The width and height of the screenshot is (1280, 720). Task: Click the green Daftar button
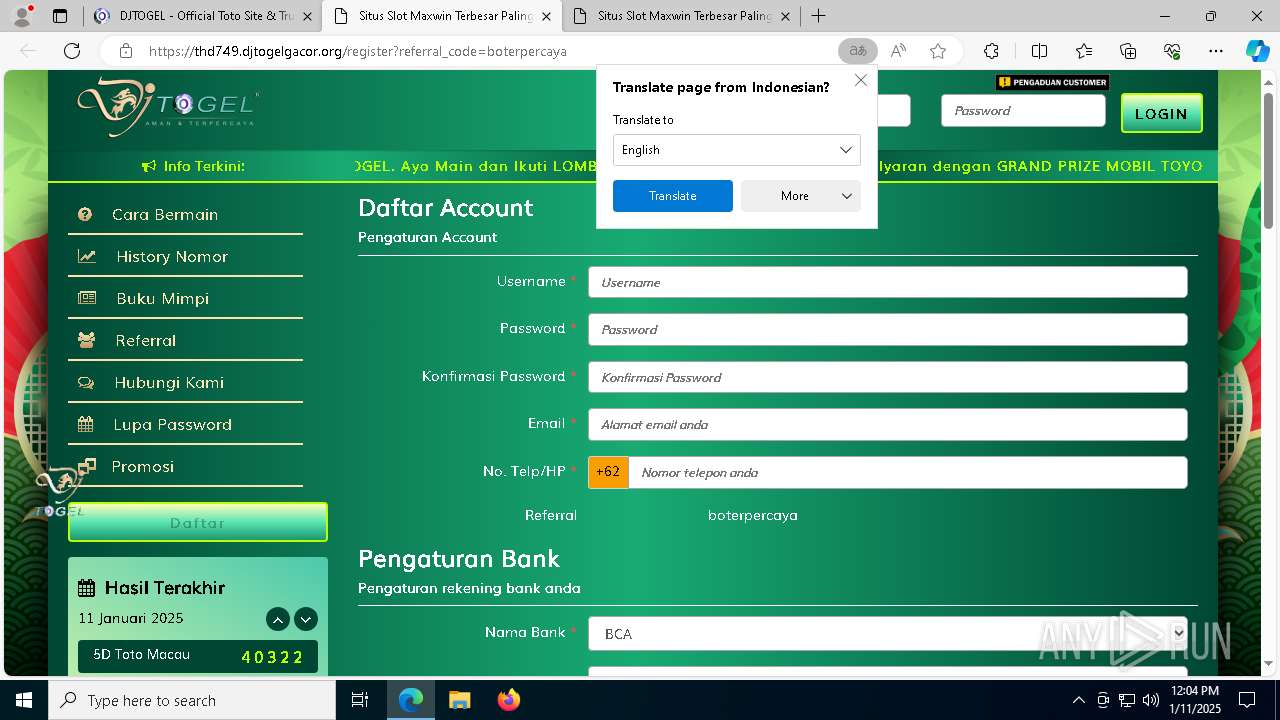[x=198, y=522]
